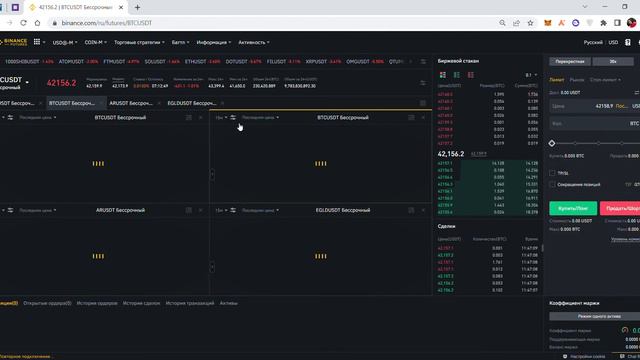
Task: Maximize the top-left BTCUSDT chart panel
Action: tap(189, 118)
